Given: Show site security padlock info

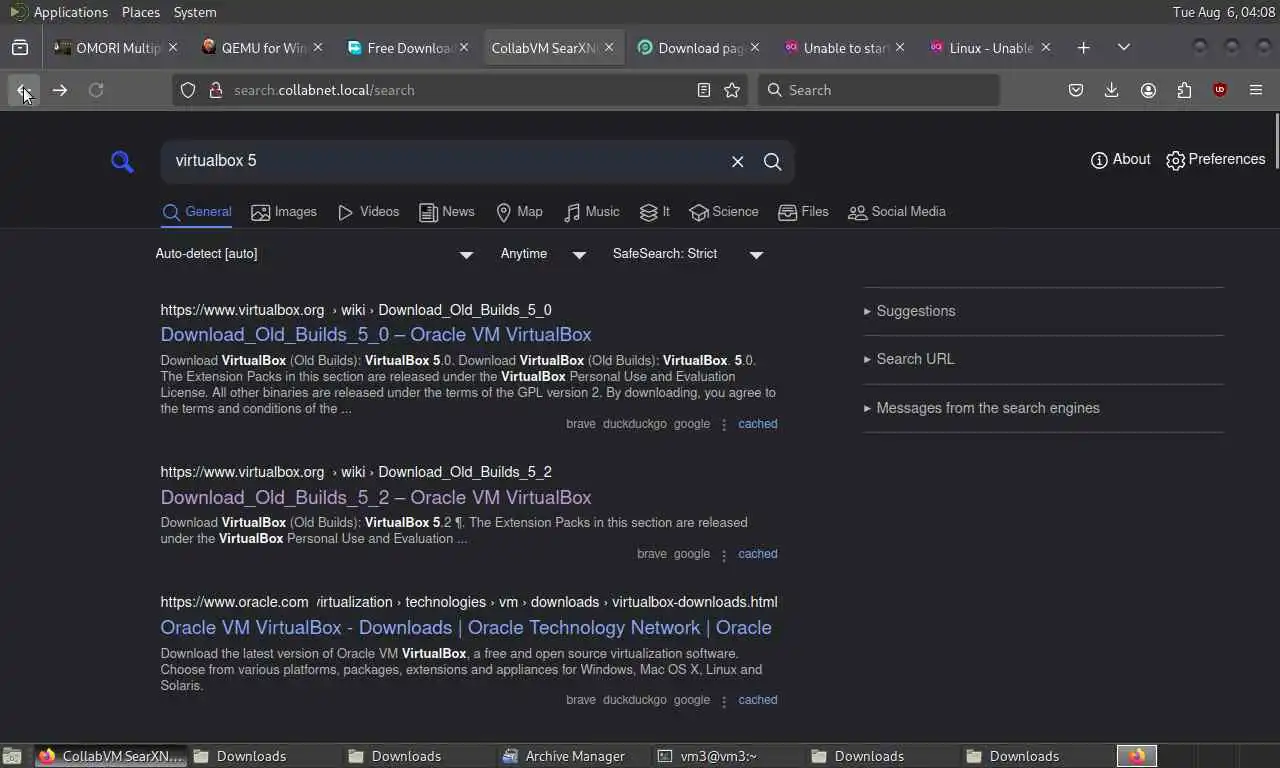Looking at the screenshot, I should [215, 90].
